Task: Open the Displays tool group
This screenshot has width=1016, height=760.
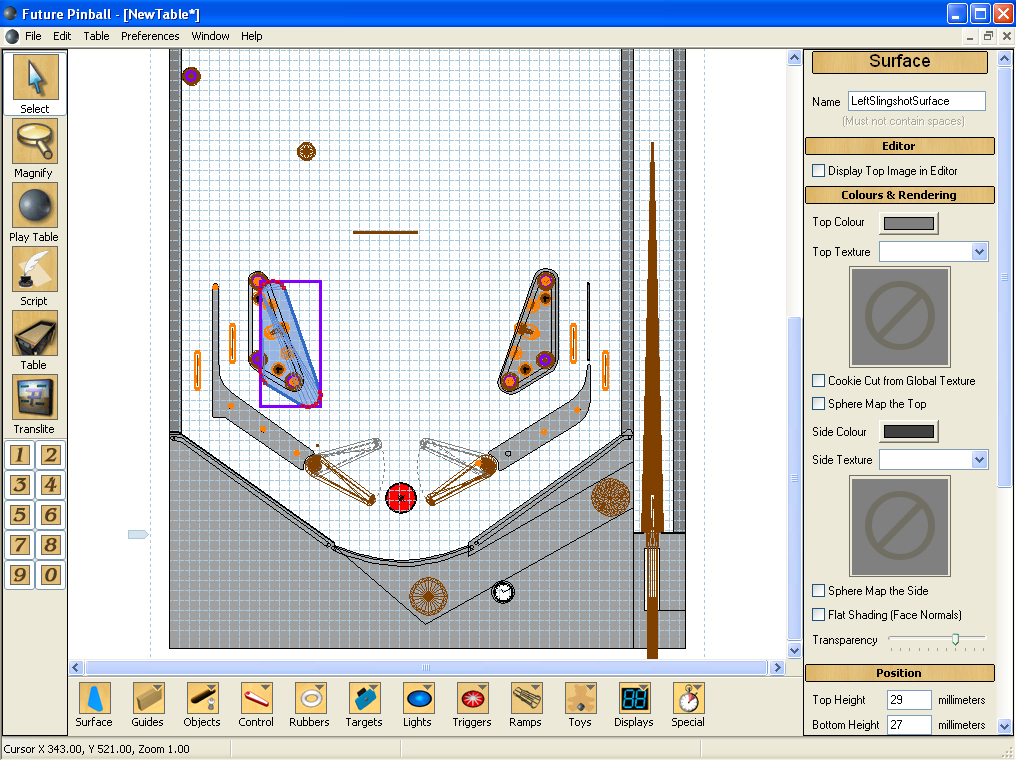Action: tap(634, 705)
